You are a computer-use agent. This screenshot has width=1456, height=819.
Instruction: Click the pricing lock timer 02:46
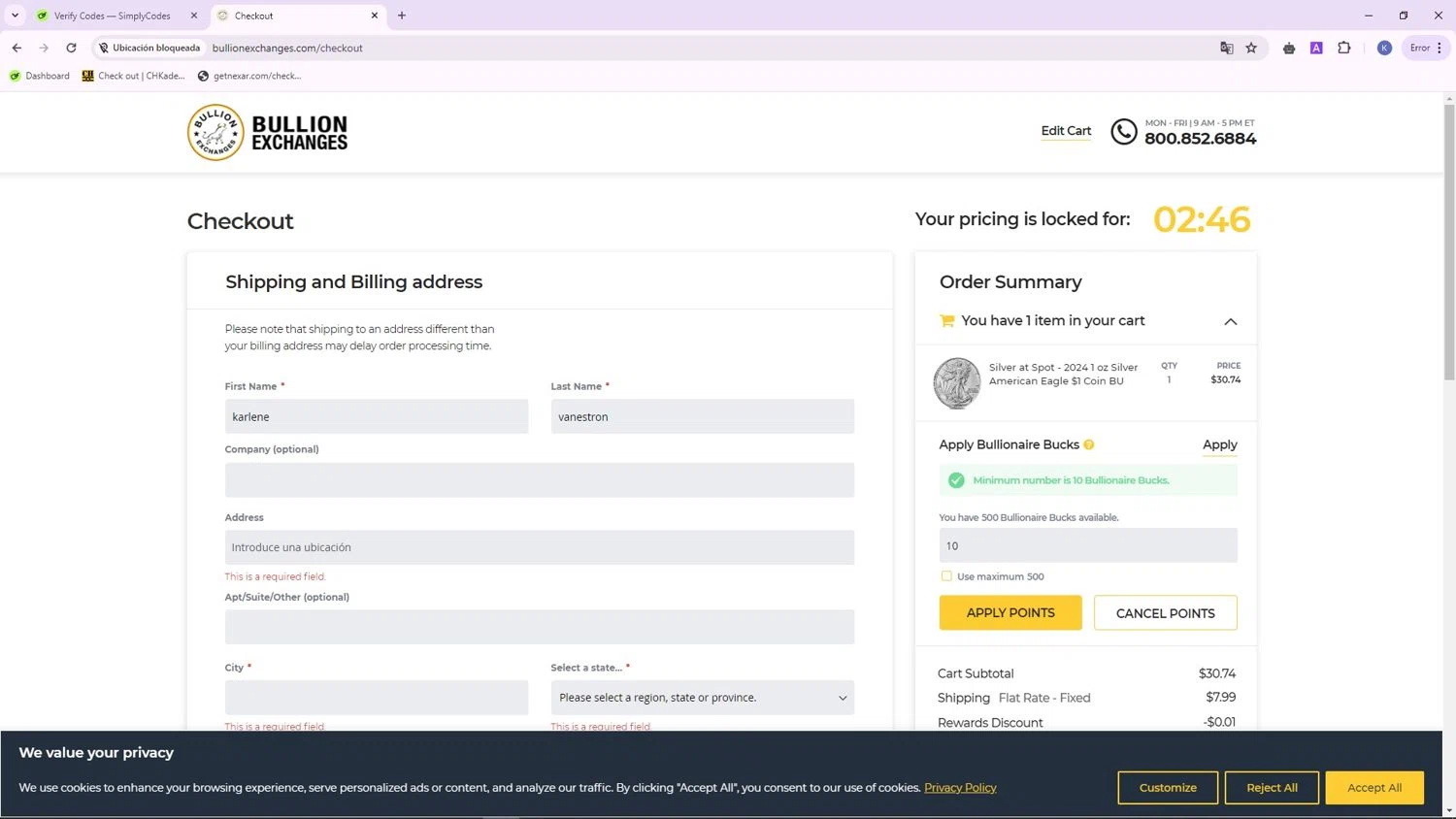(x=1202, y=219)
